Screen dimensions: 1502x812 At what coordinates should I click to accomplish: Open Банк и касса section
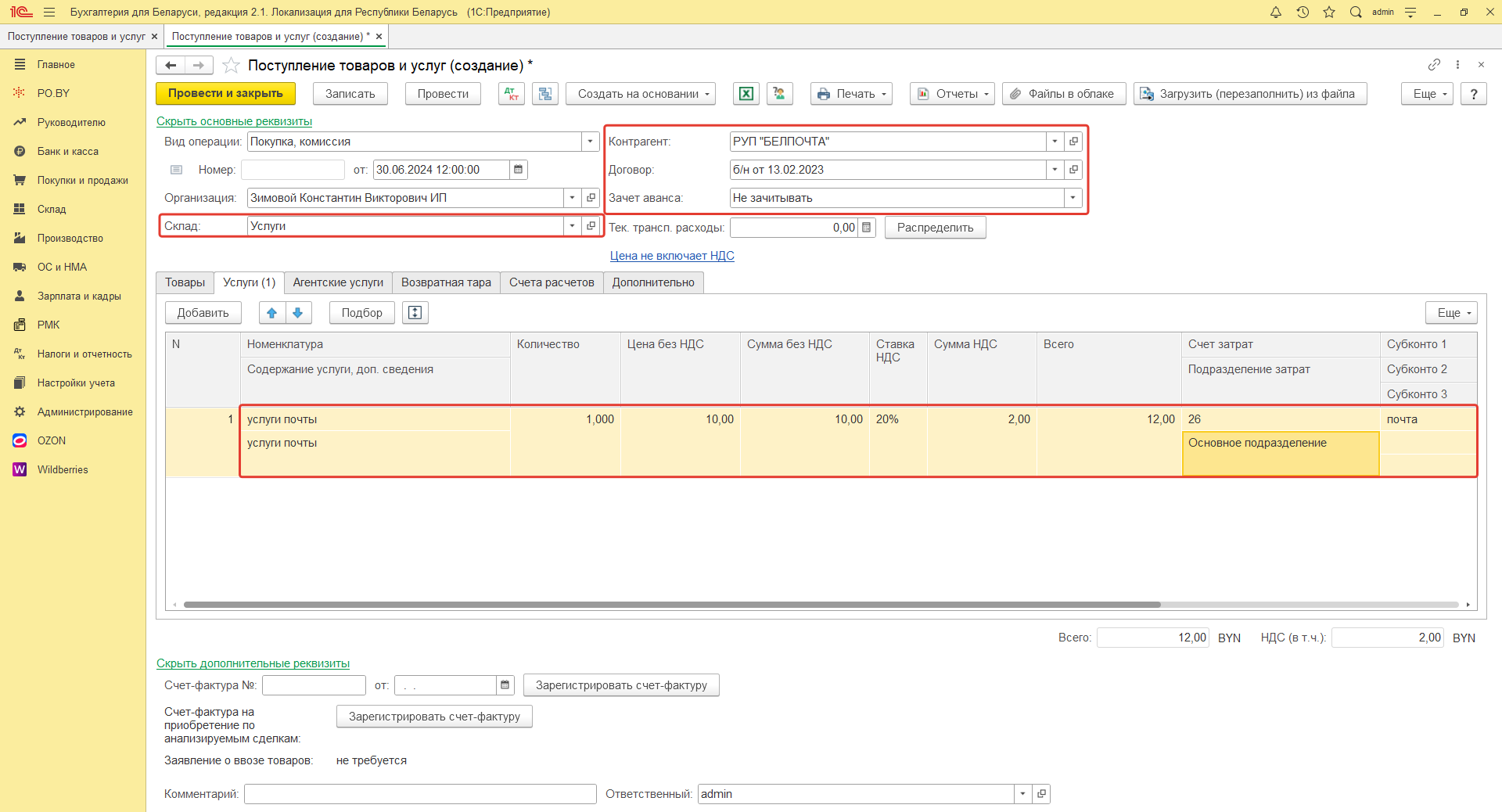(x=68, y=151)
